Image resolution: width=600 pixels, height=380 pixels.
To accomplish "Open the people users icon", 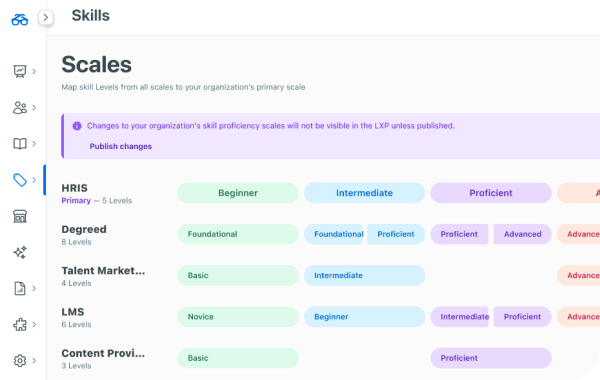I will (20, 108).
